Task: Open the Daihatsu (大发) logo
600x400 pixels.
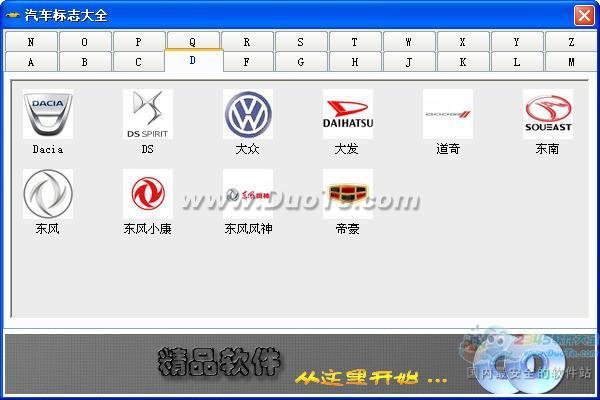Action: click(348, 114)
